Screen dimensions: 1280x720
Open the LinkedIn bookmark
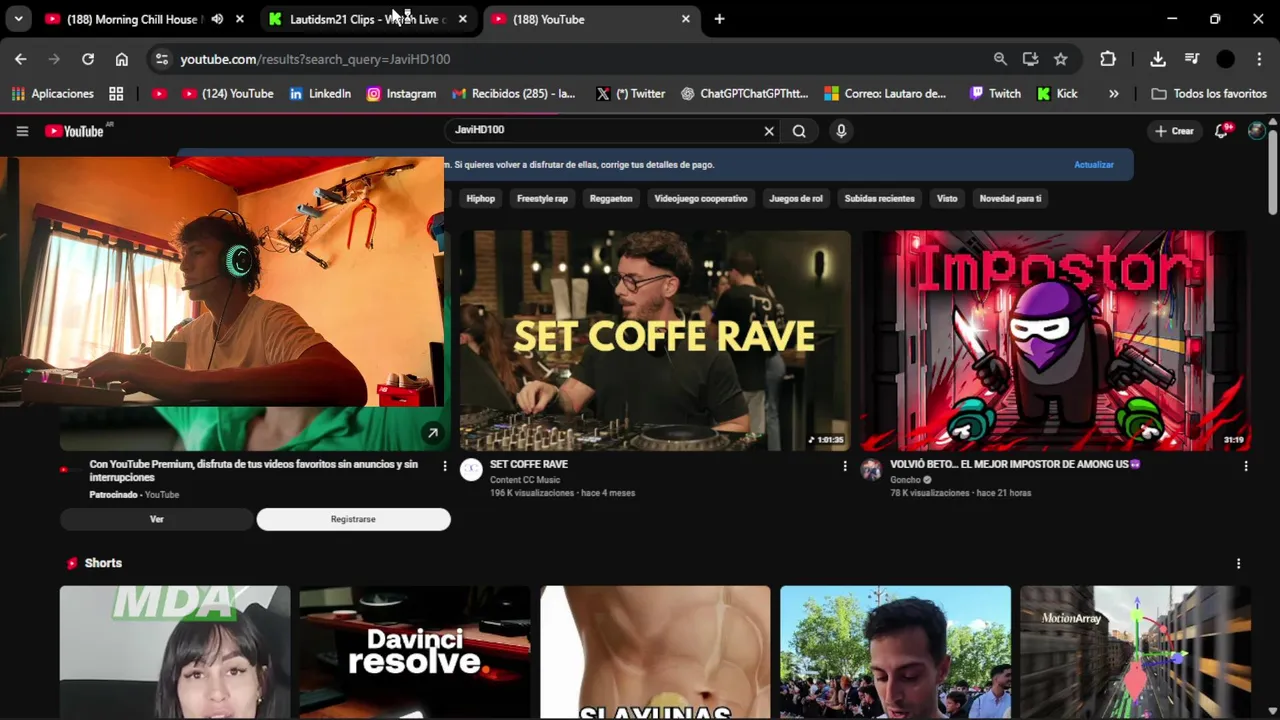pos(320,94)
